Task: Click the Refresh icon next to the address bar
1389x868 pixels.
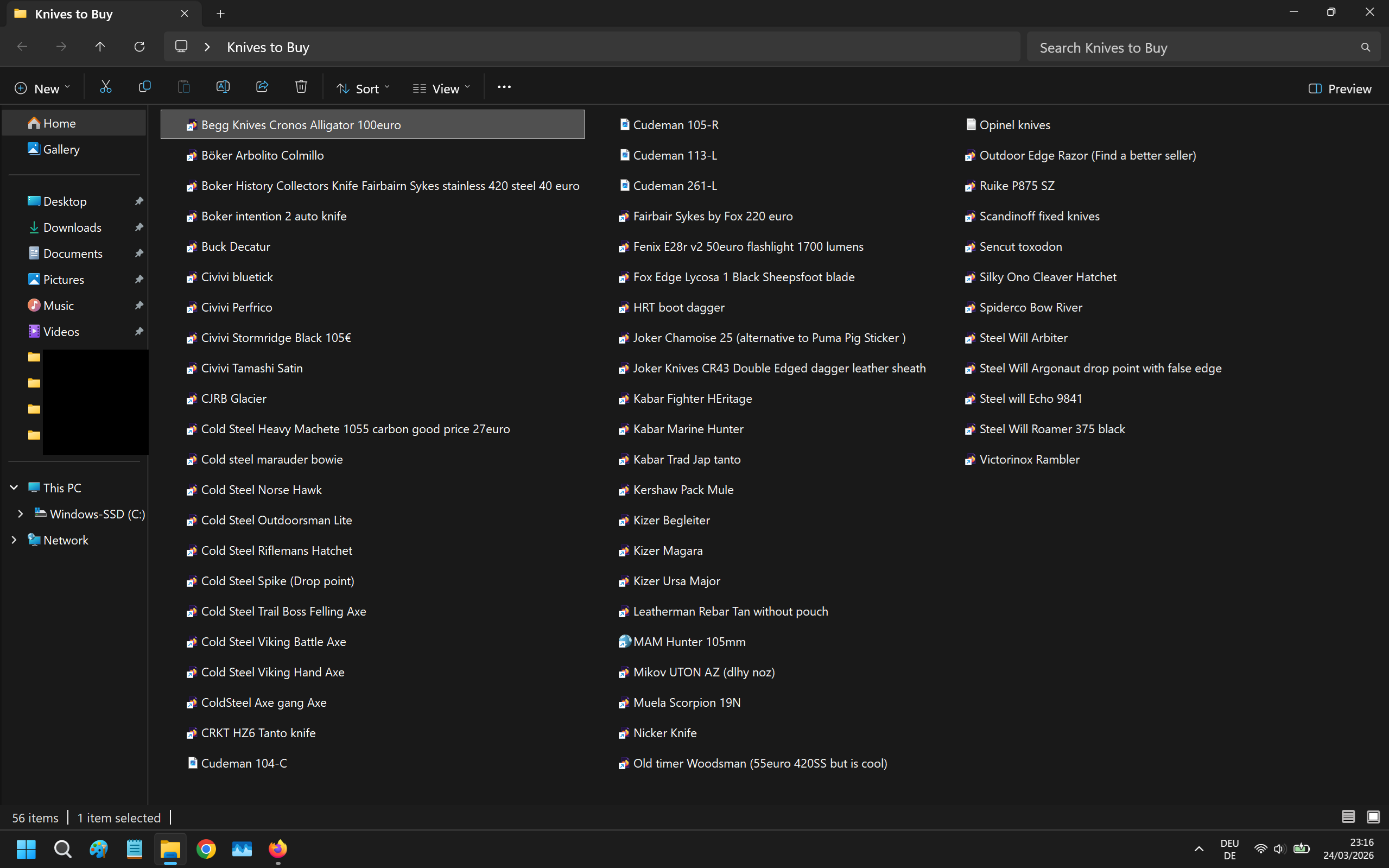Action: [x=139, y=47]
